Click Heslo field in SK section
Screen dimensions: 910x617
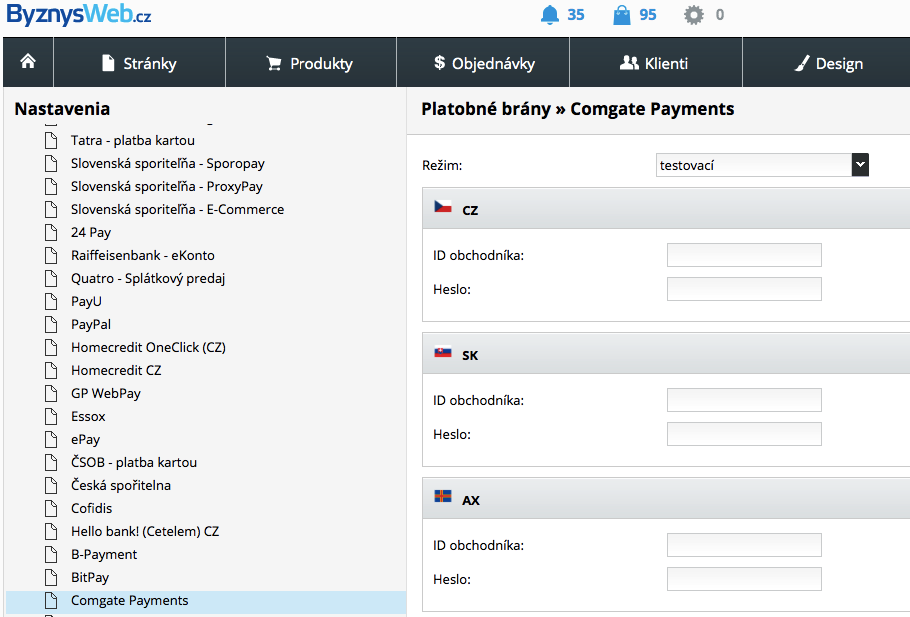click(x=744, y=434)
